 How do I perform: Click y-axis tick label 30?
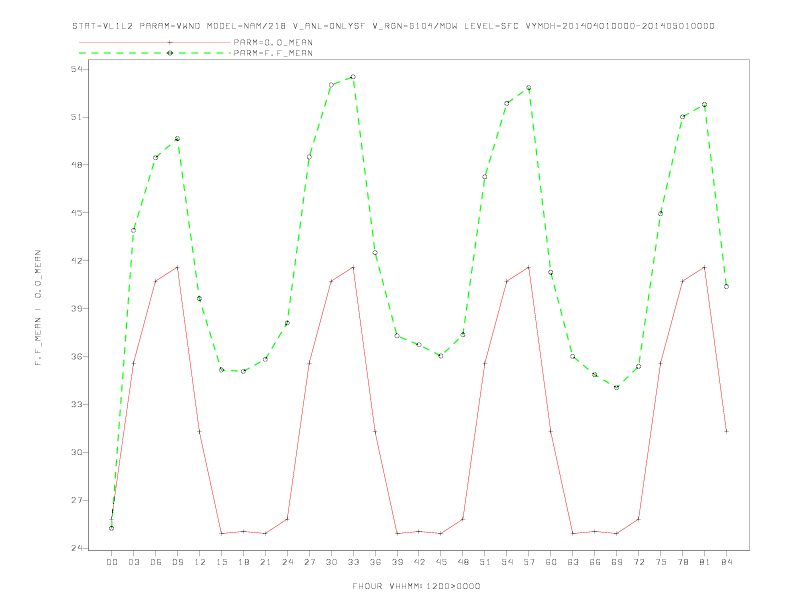coord(76,452)
